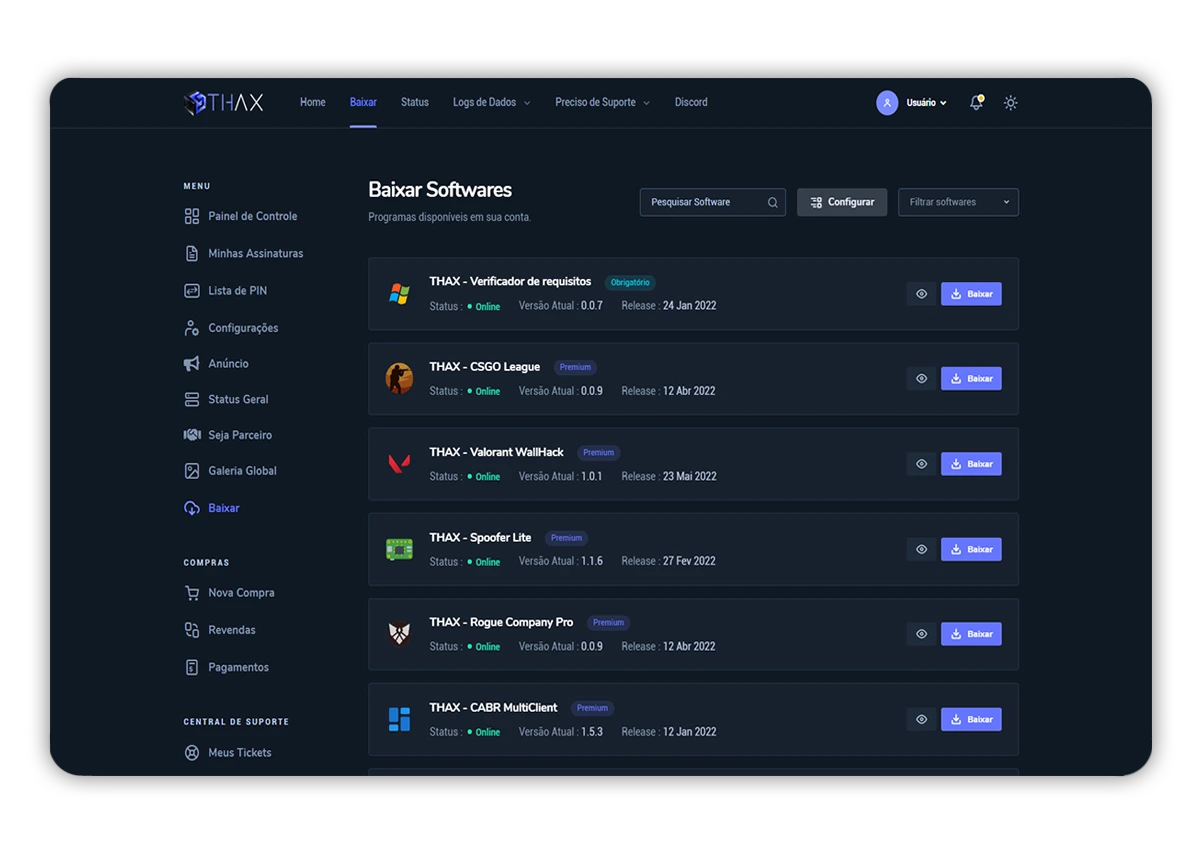Click the Status Geral server icon

[x=192, y=400]
